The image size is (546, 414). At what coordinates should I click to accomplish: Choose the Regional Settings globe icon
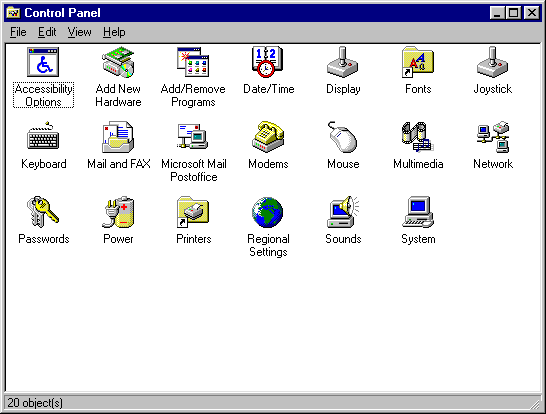tap(268, 212)
